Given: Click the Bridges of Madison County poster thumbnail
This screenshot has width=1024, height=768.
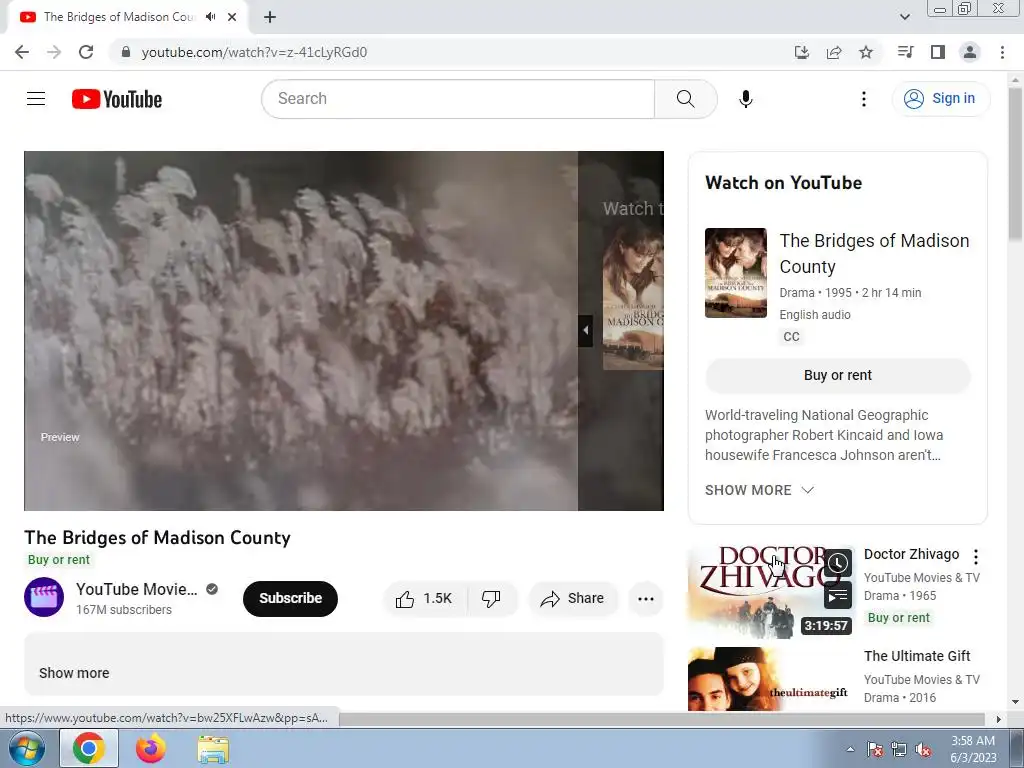Looking at the screenshot, I should point(735,273).
